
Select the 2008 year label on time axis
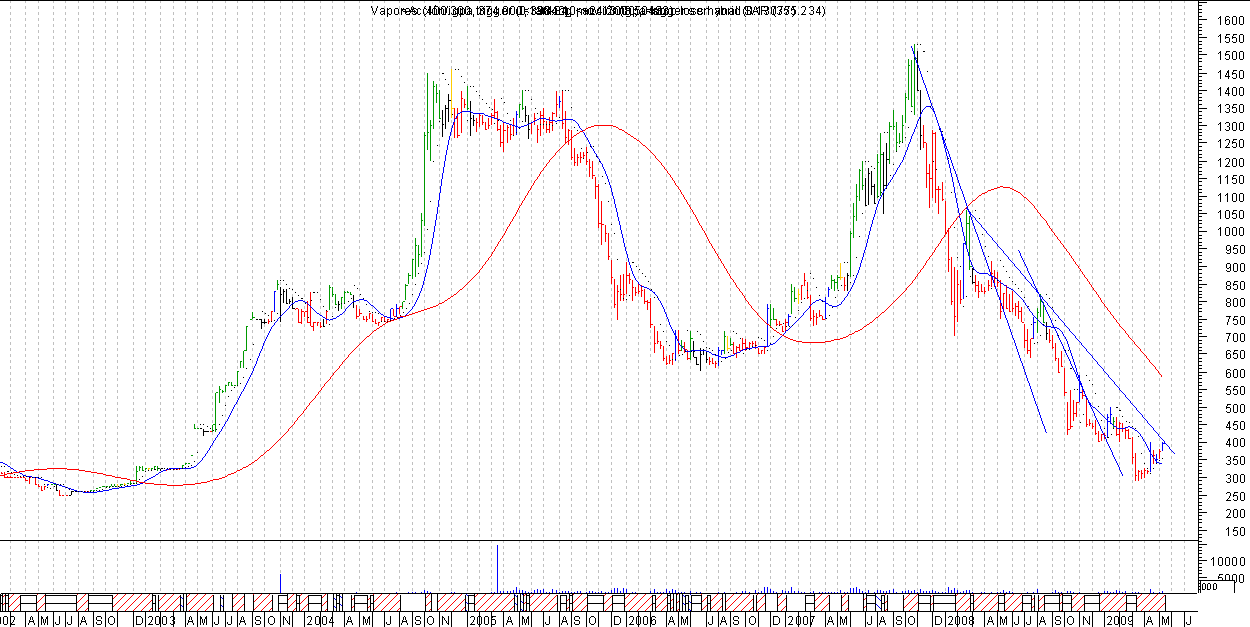pos(960,620)
